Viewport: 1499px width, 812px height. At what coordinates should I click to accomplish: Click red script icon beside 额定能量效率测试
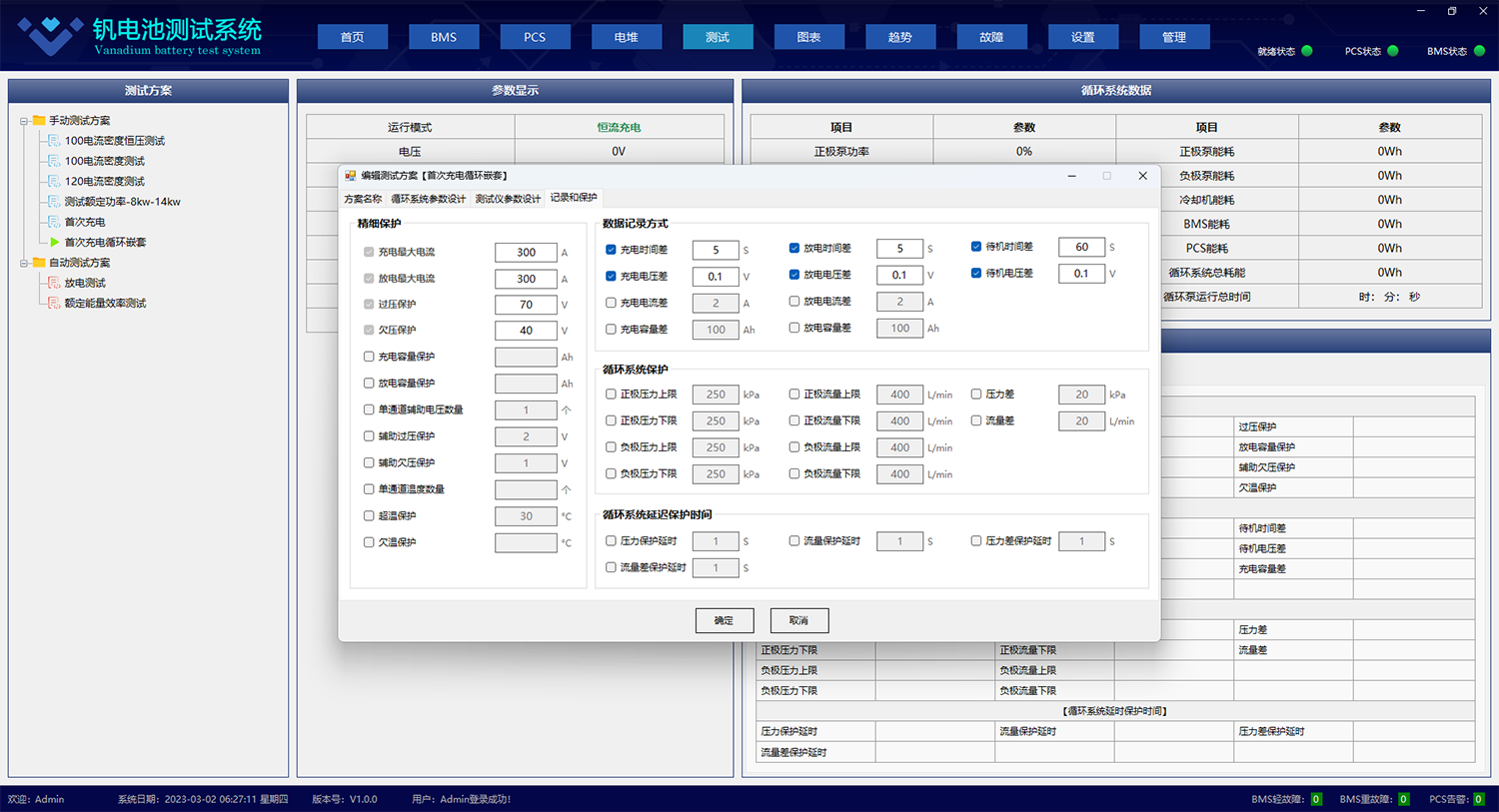pyautogui.click(x=54, y=303)
